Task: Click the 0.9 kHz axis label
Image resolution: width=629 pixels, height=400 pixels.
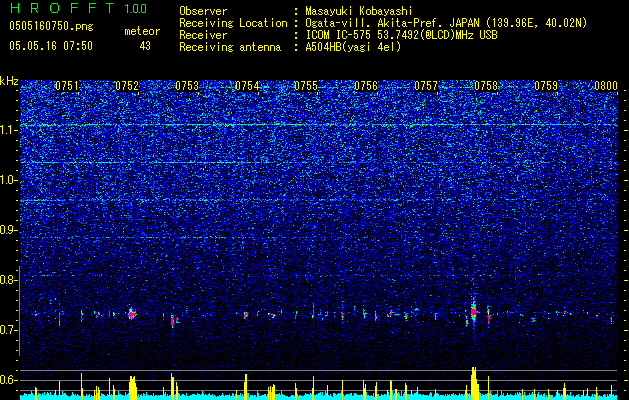Action: click(x=8, y=230)
